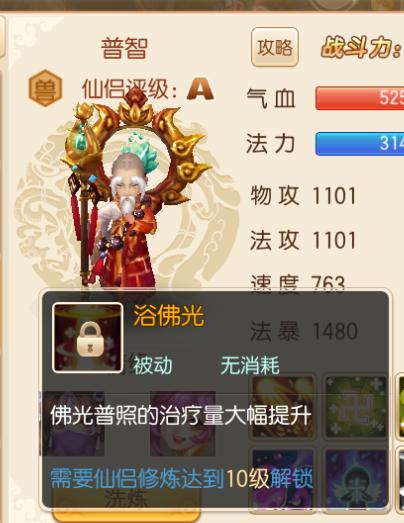Tap the 仙侣评级 A rating label
404x523 pixels.
(148, 89)
